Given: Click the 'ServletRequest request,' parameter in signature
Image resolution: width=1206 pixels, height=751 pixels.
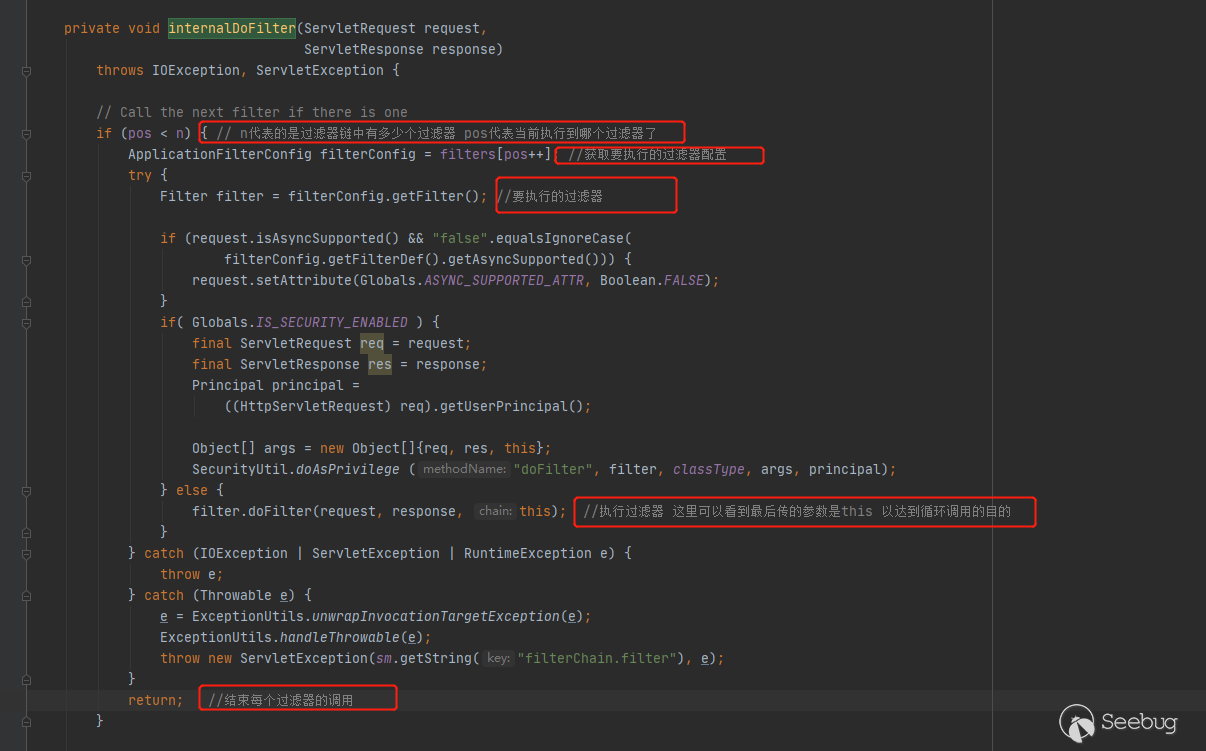Looking at the screenshot, I should 396,28.
